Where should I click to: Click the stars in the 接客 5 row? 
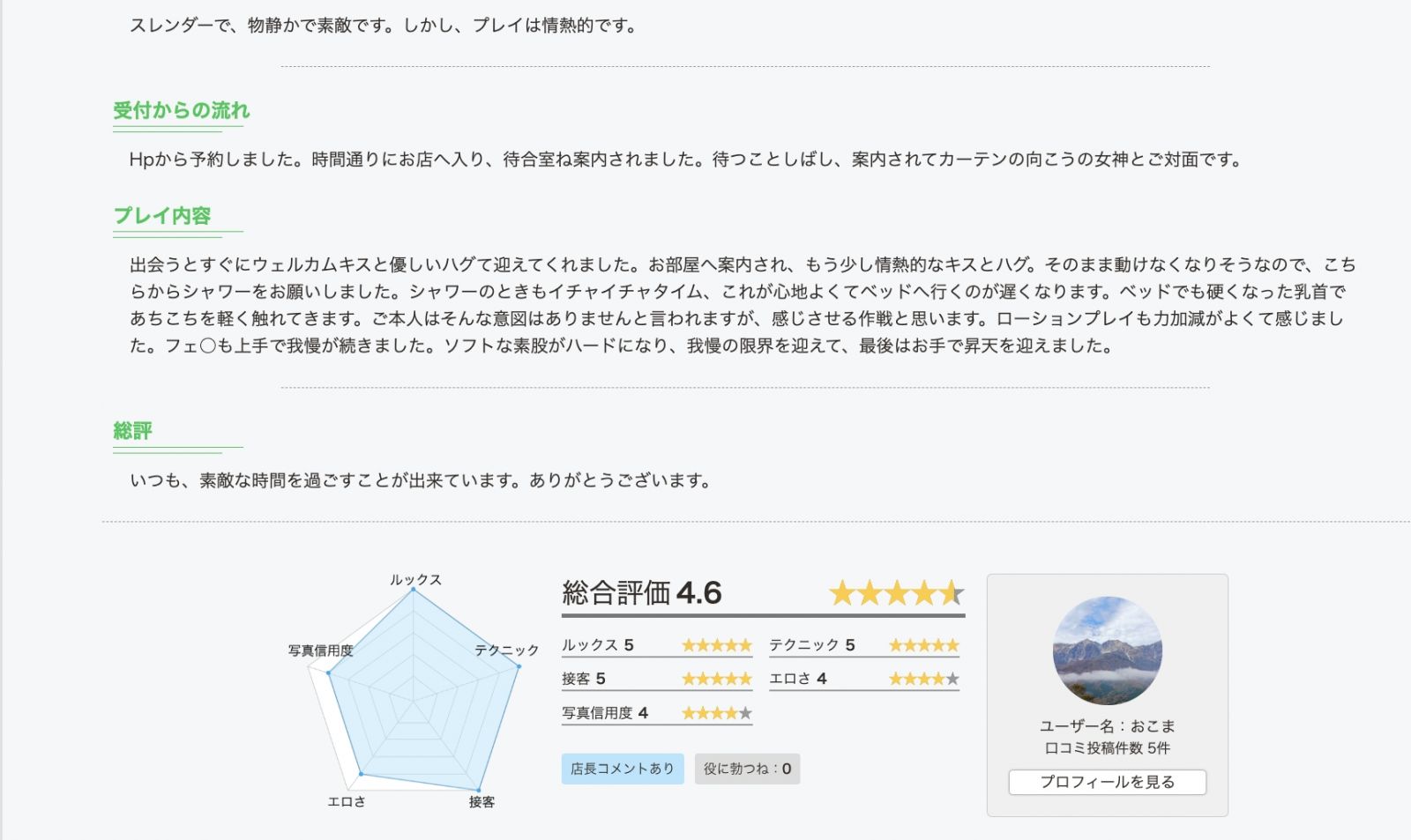[716, 679]
